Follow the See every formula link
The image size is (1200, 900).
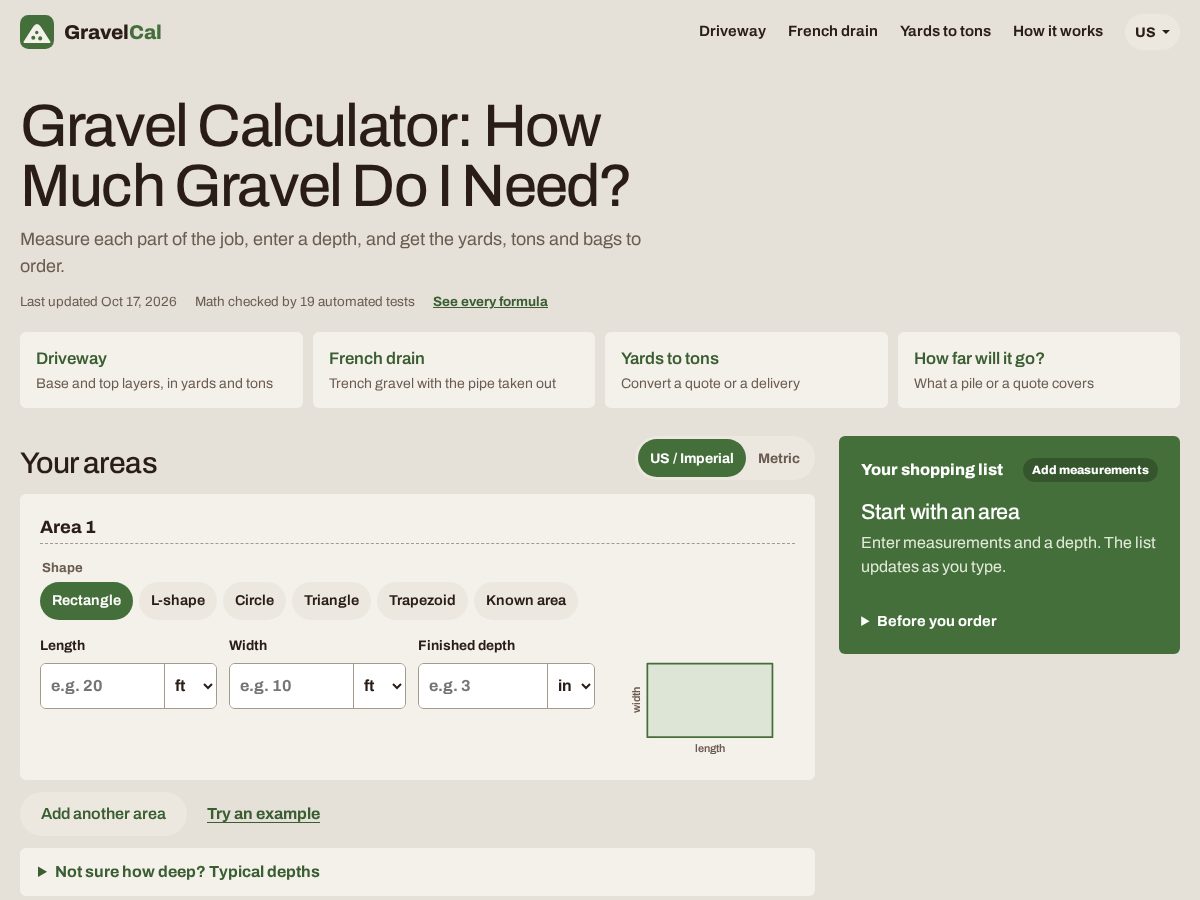point(490,301)
